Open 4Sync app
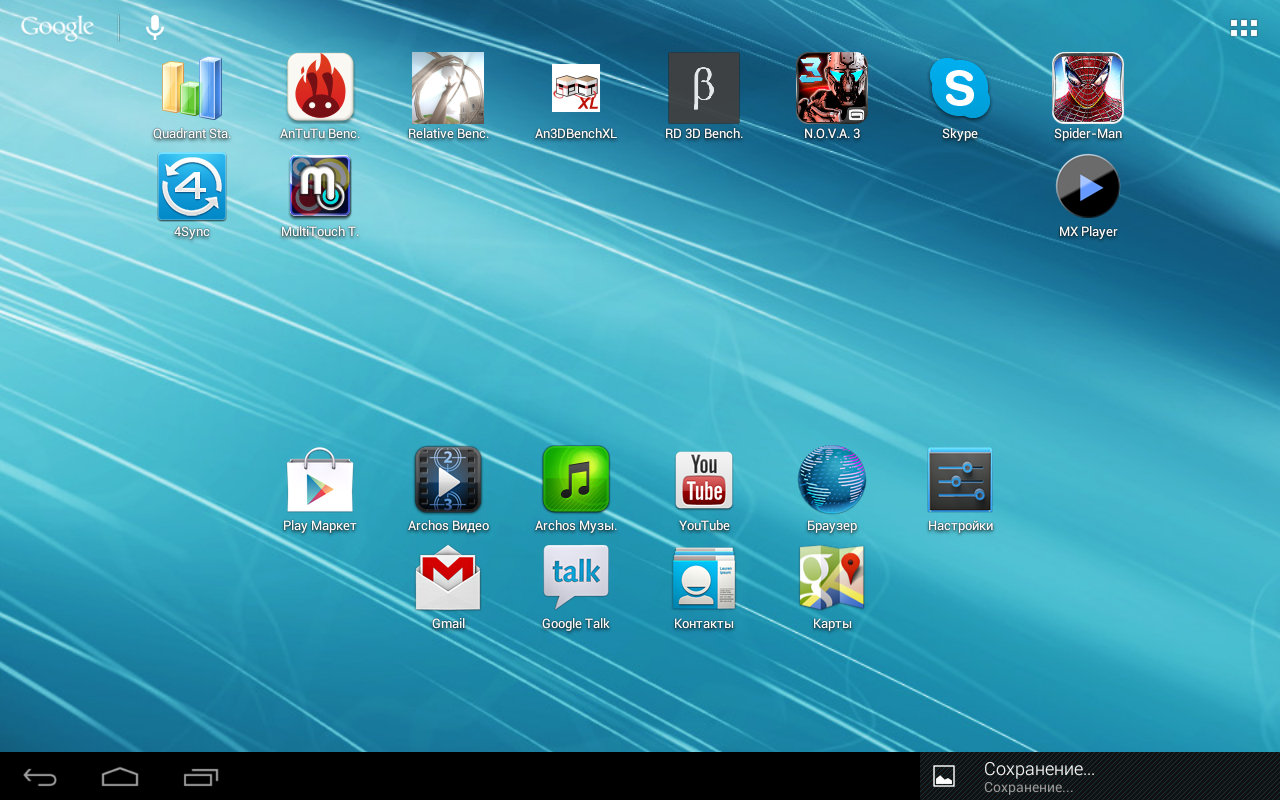The image size is (1280, 800). 192,187
